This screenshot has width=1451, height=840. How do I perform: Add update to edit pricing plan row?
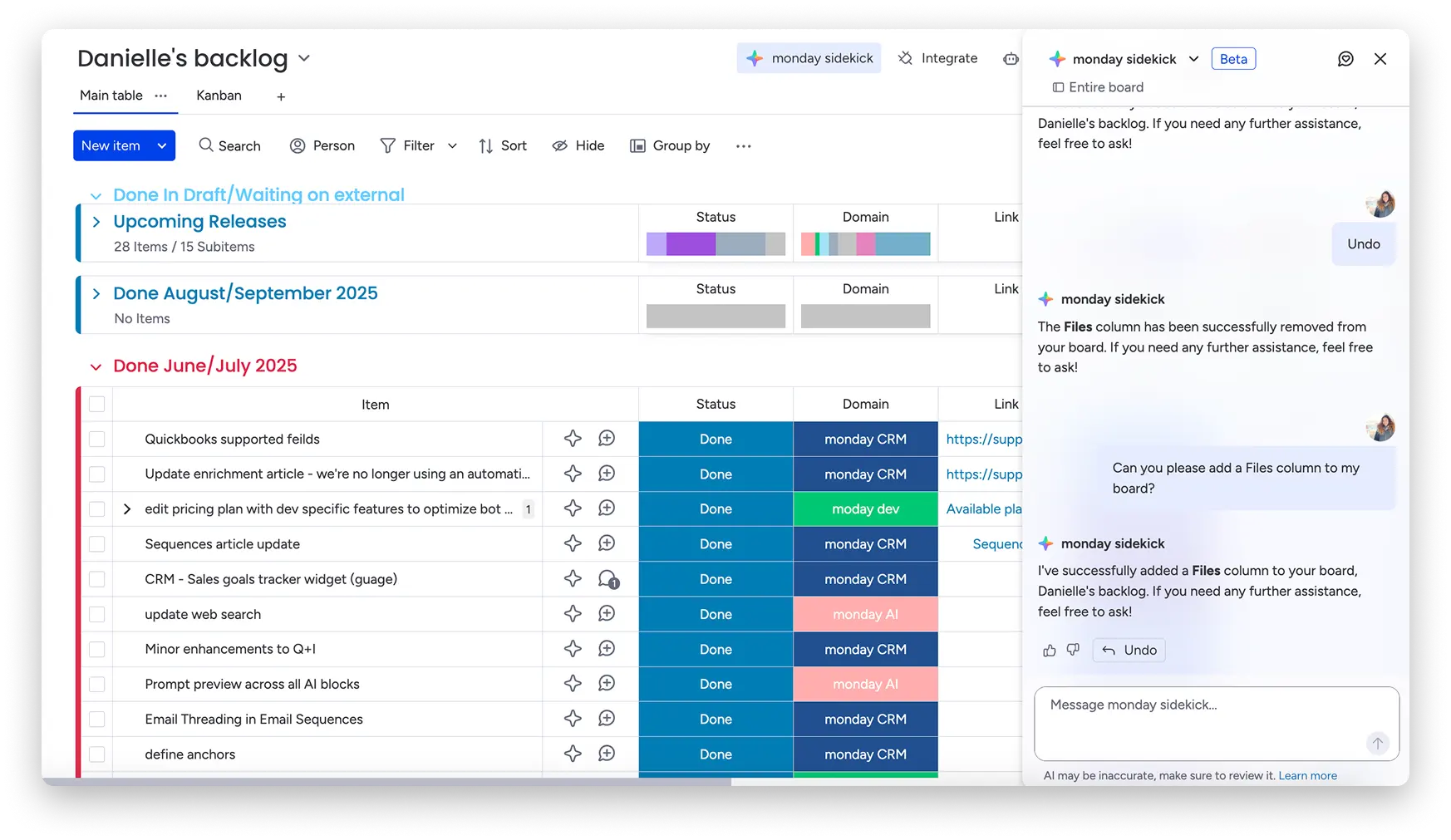(x=607, y=508)
